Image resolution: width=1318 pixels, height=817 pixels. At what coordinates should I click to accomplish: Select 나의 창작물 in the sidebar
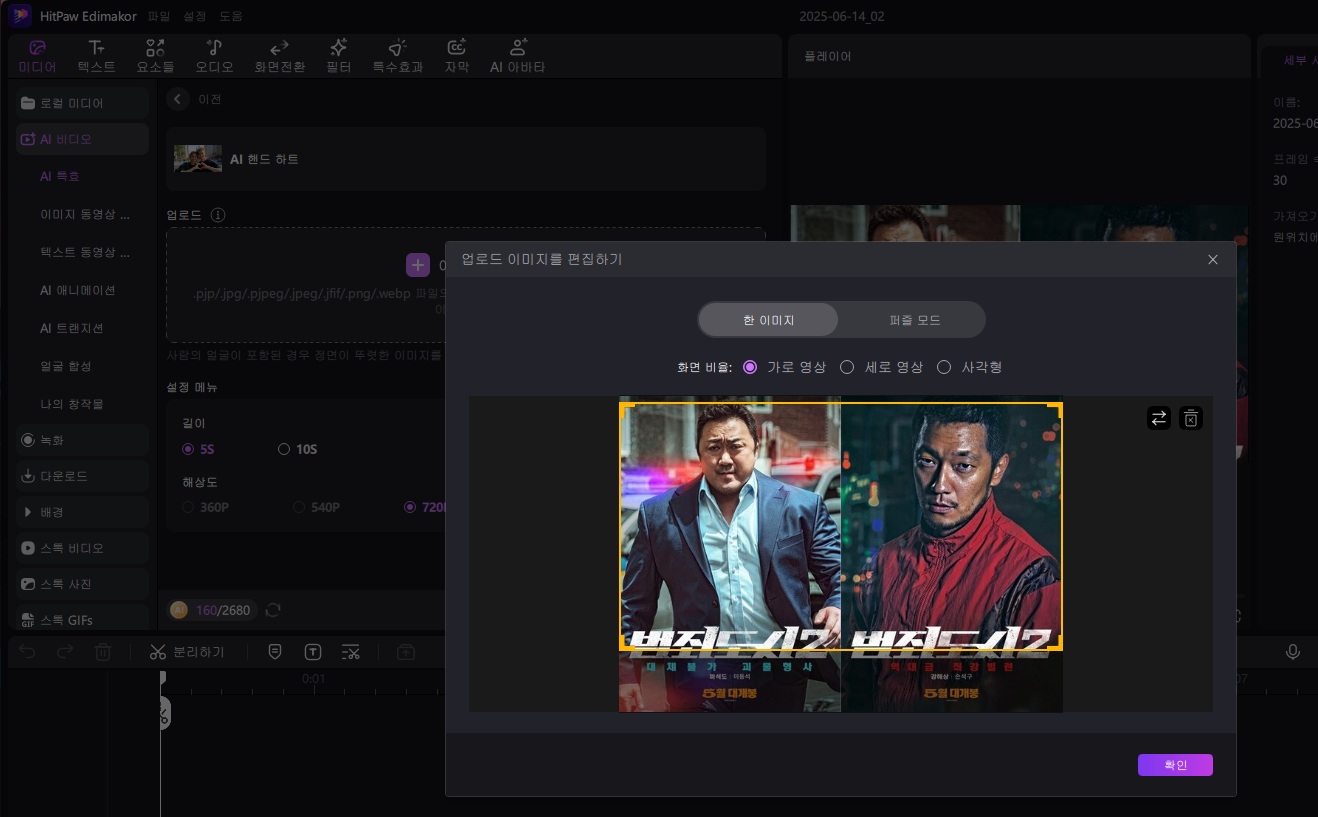(71, 404)
